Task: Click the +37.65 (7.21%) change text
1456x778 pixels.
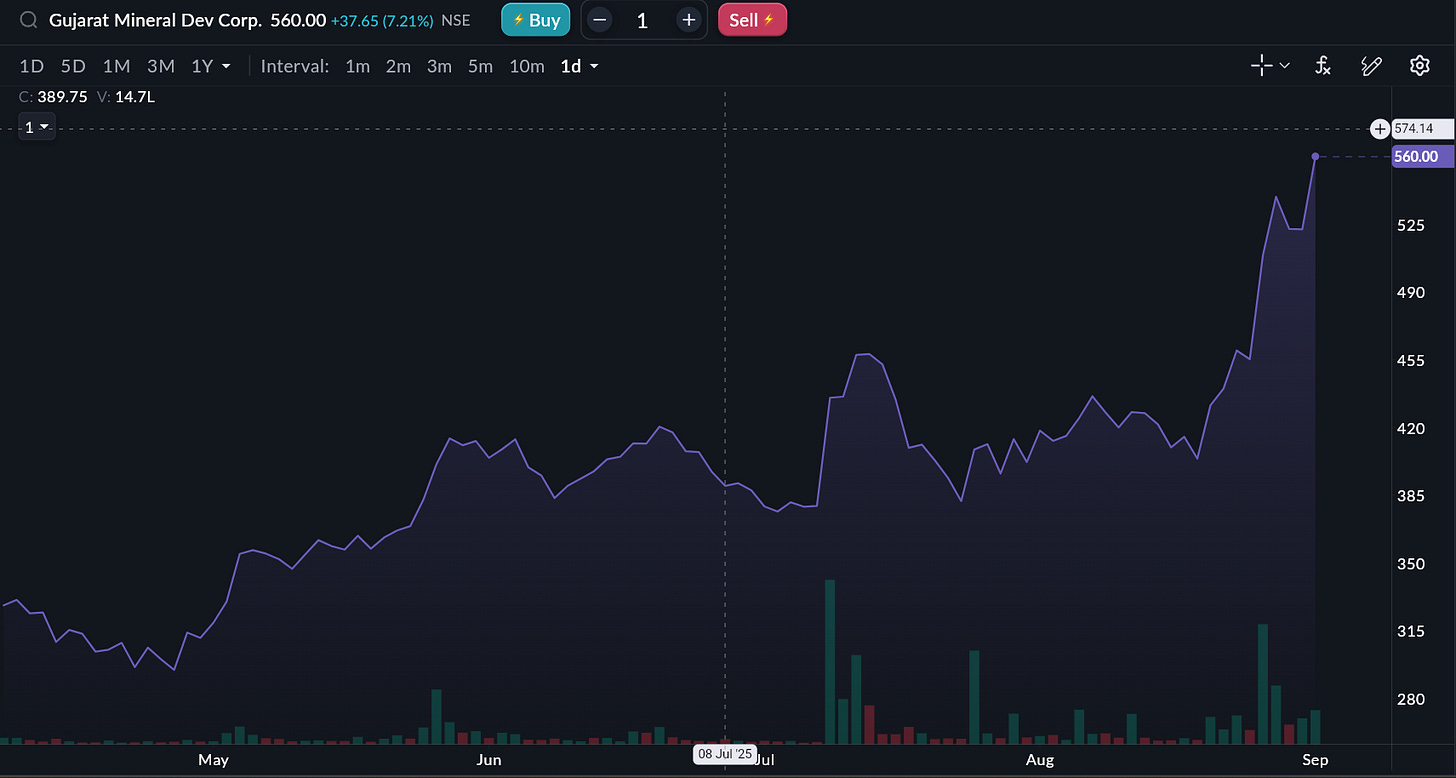Action: [x=383, y=20]
